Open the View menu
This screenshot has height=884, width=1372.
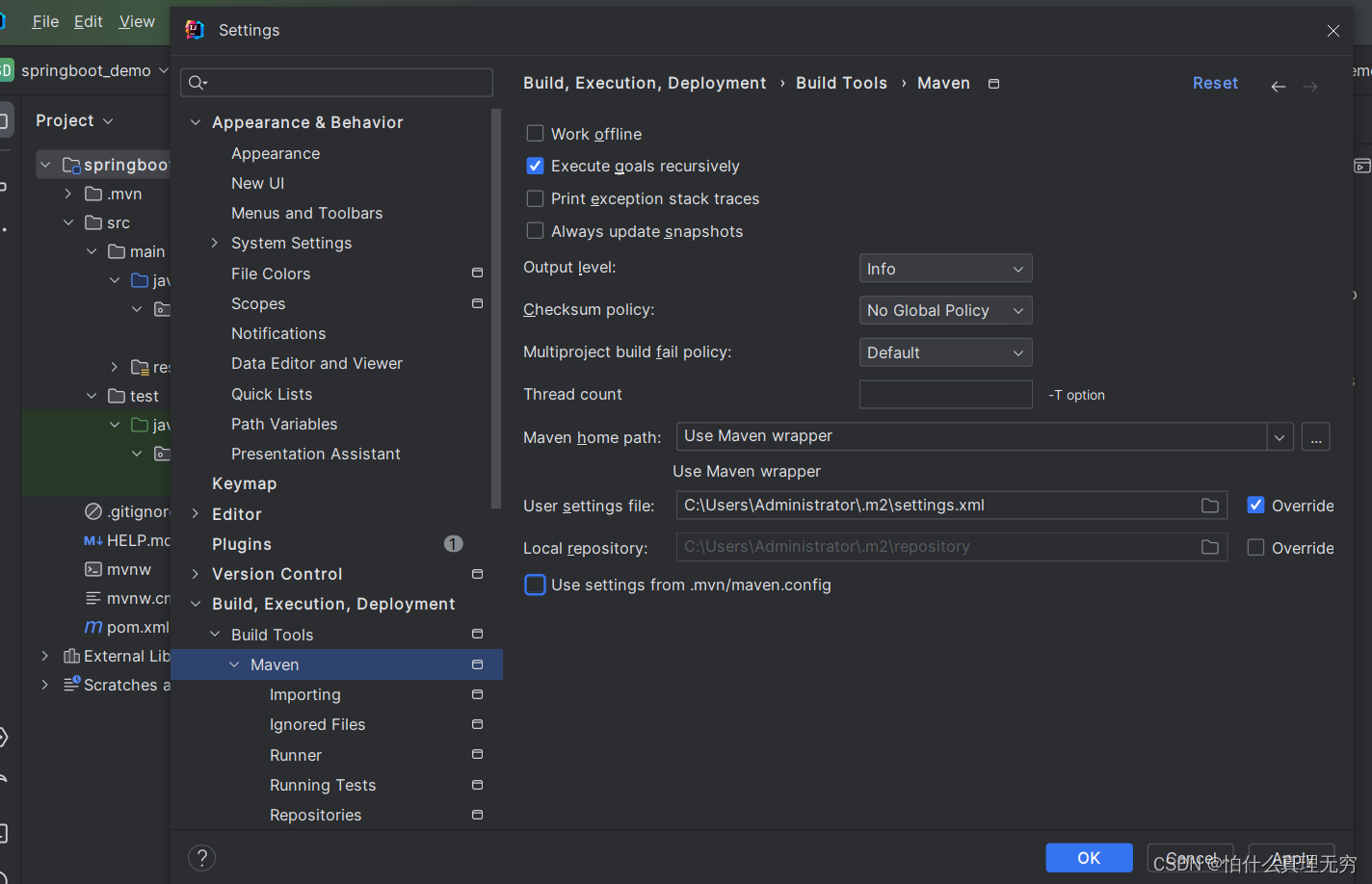(x=137, y=21)
